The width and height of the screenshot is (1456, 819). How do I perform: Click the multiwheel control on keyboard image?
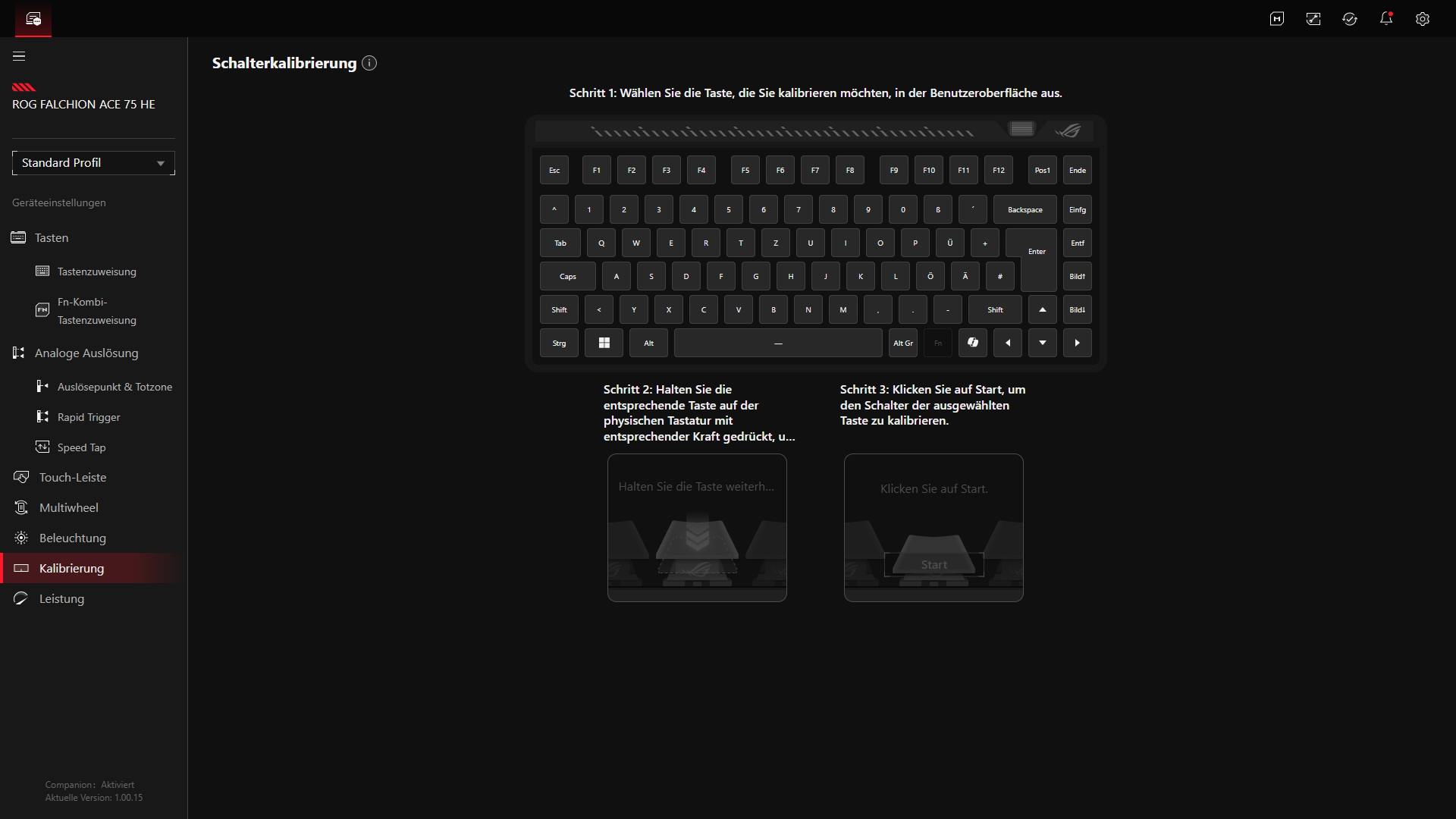(1021, 129)
